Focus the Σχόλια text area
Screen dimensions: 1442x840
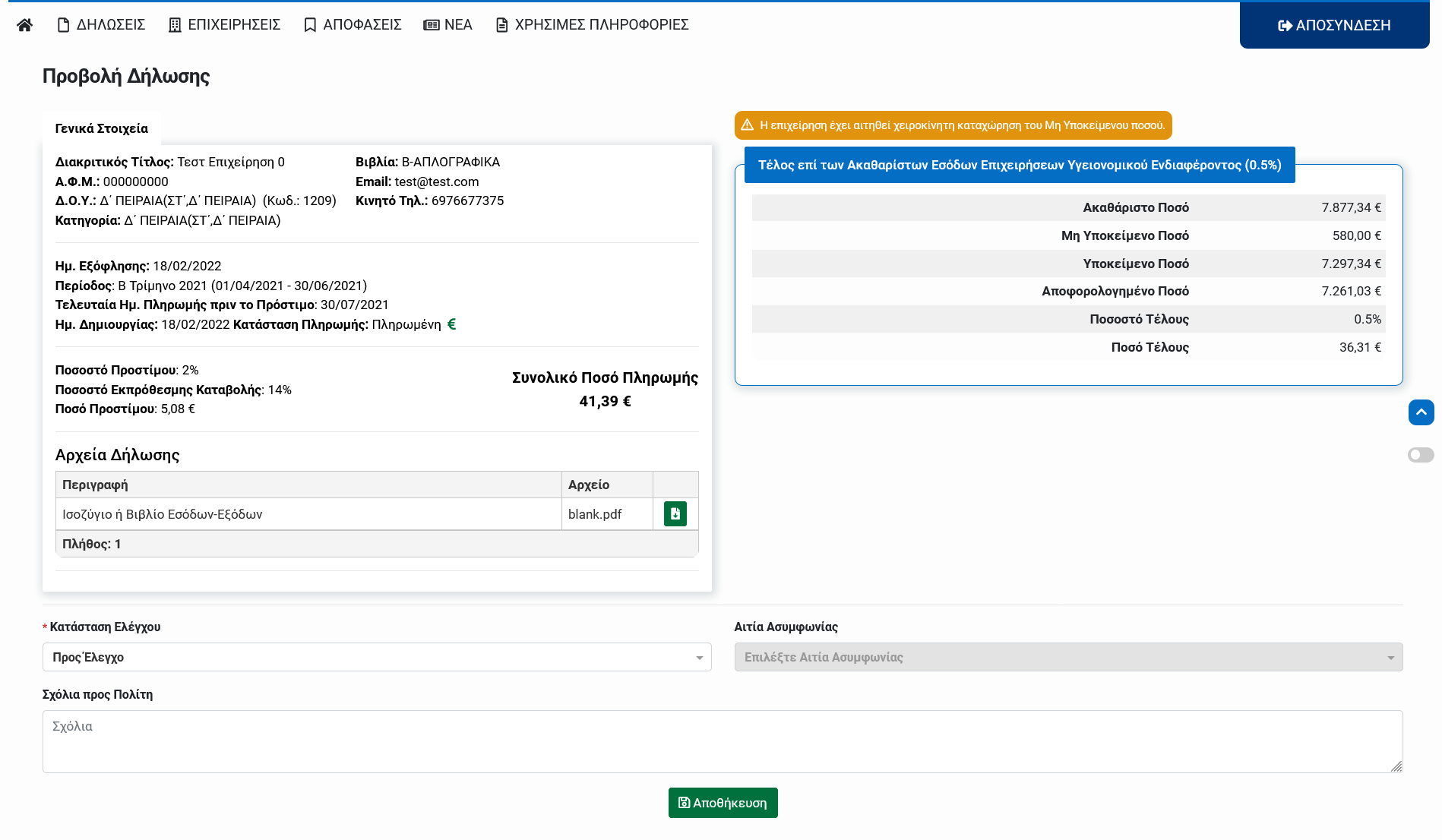click(x=723, y=741)
